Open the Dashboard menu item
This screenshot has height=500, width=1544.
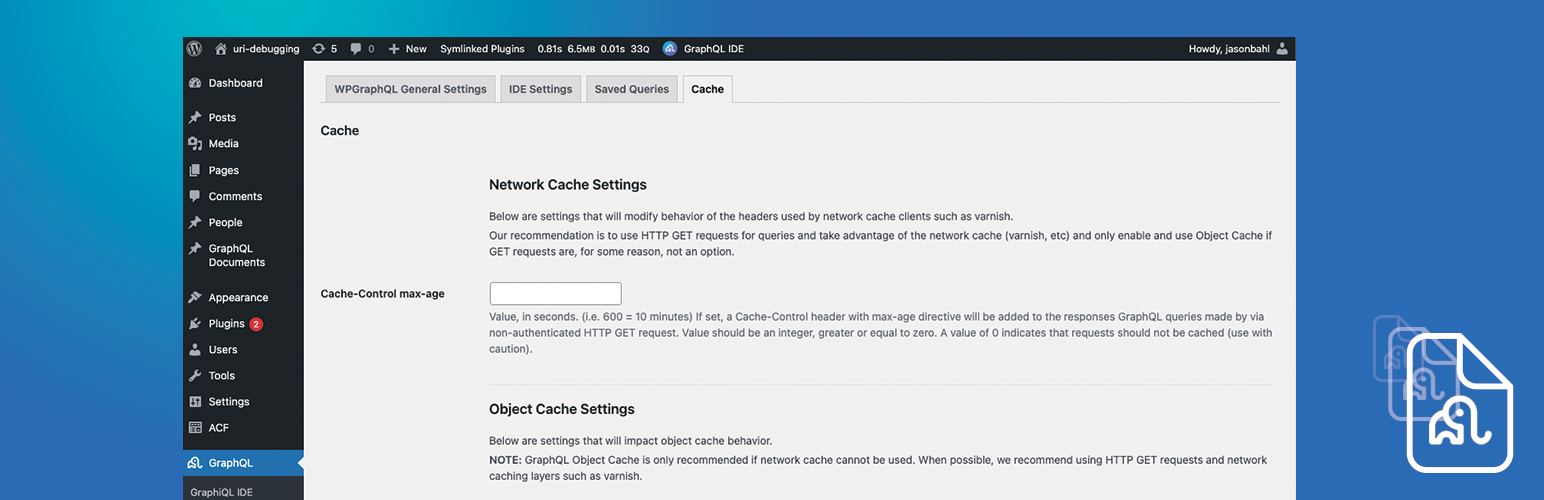[243, 83]
